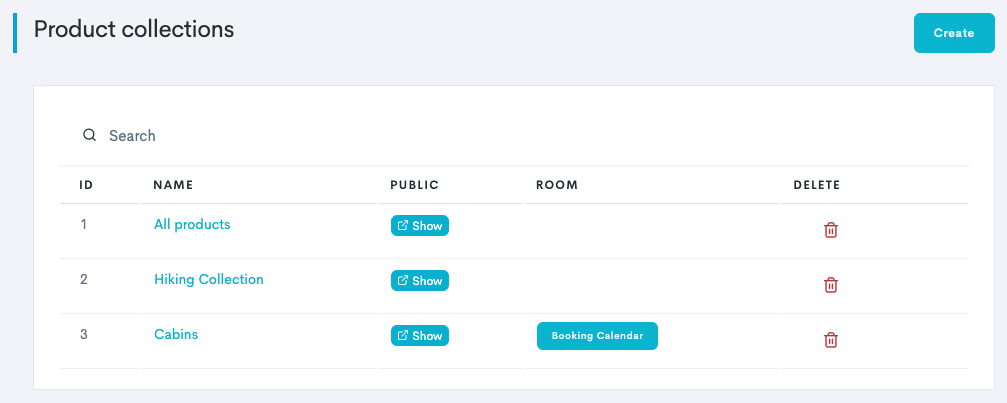
Task: Click ID cell of row 1
Action: (84, 225)
